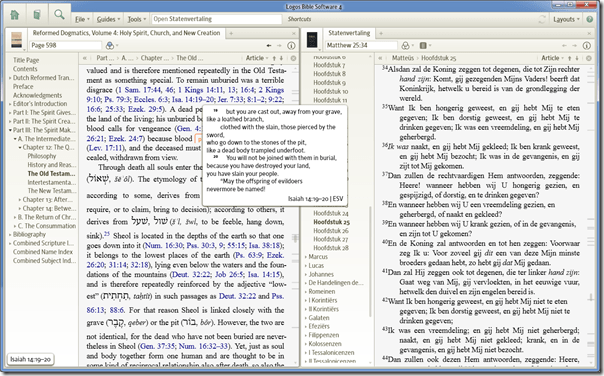Click Hoofdstuk 25 breadcrumb in locator bar
Image resolution: width=604 pixels, height=376 pixels.
[x=438, y=58]
